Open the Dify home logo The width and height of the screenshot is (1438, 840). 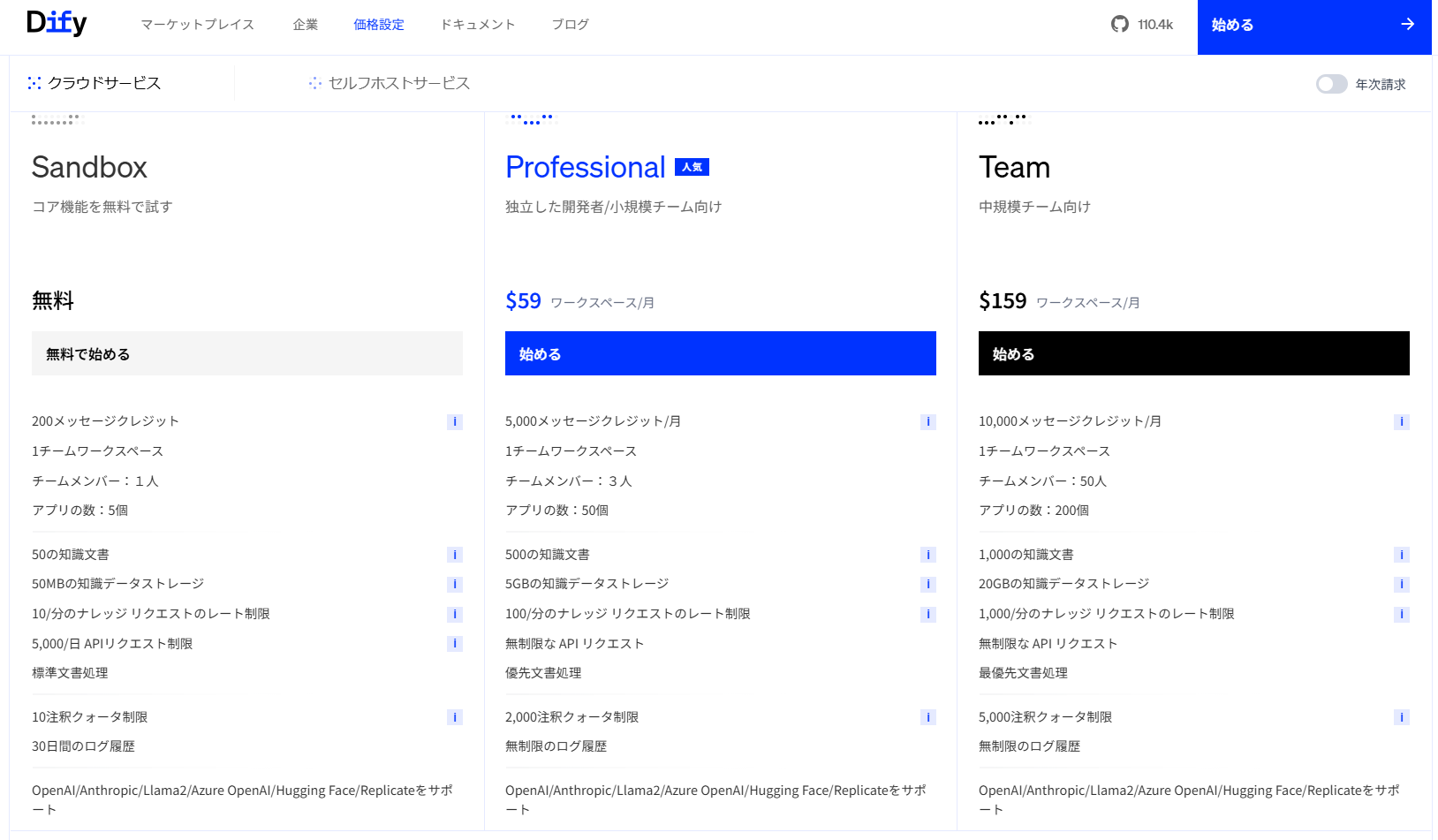(57, 24)
